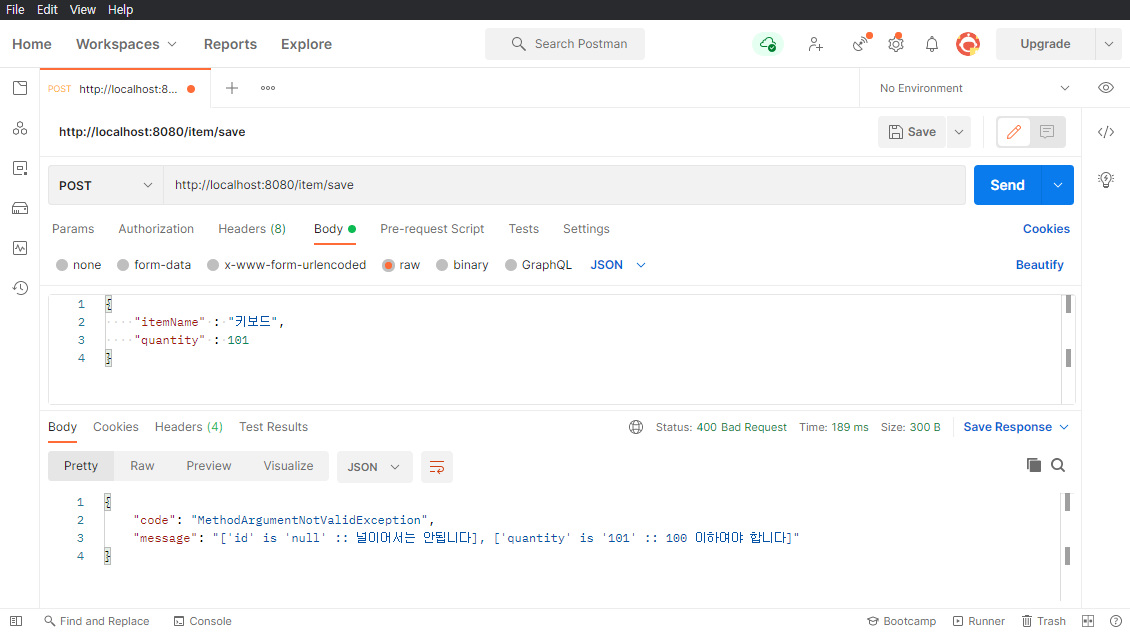Click the Save button
Screen dimensions: 1130x633
(912, 132)
